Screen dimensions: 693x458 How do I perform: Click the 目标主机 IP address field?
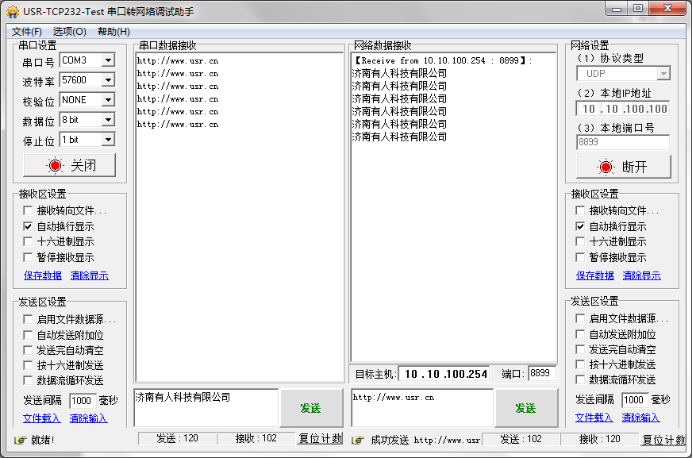click(x=446, y=374)
